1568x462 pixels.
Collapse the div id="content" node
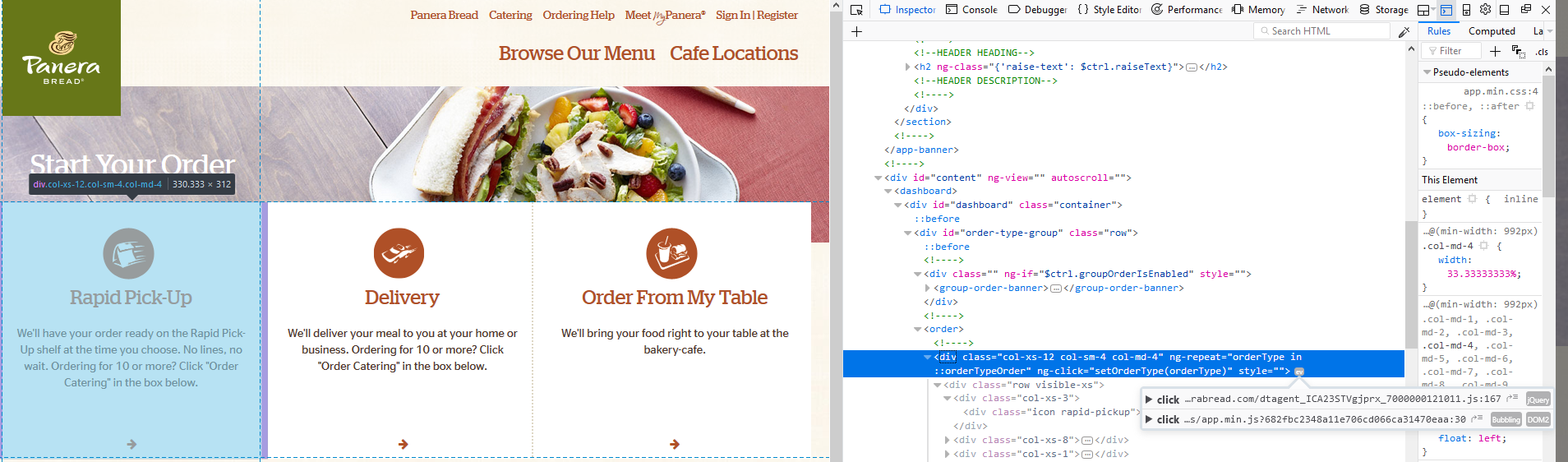[879, 178]
